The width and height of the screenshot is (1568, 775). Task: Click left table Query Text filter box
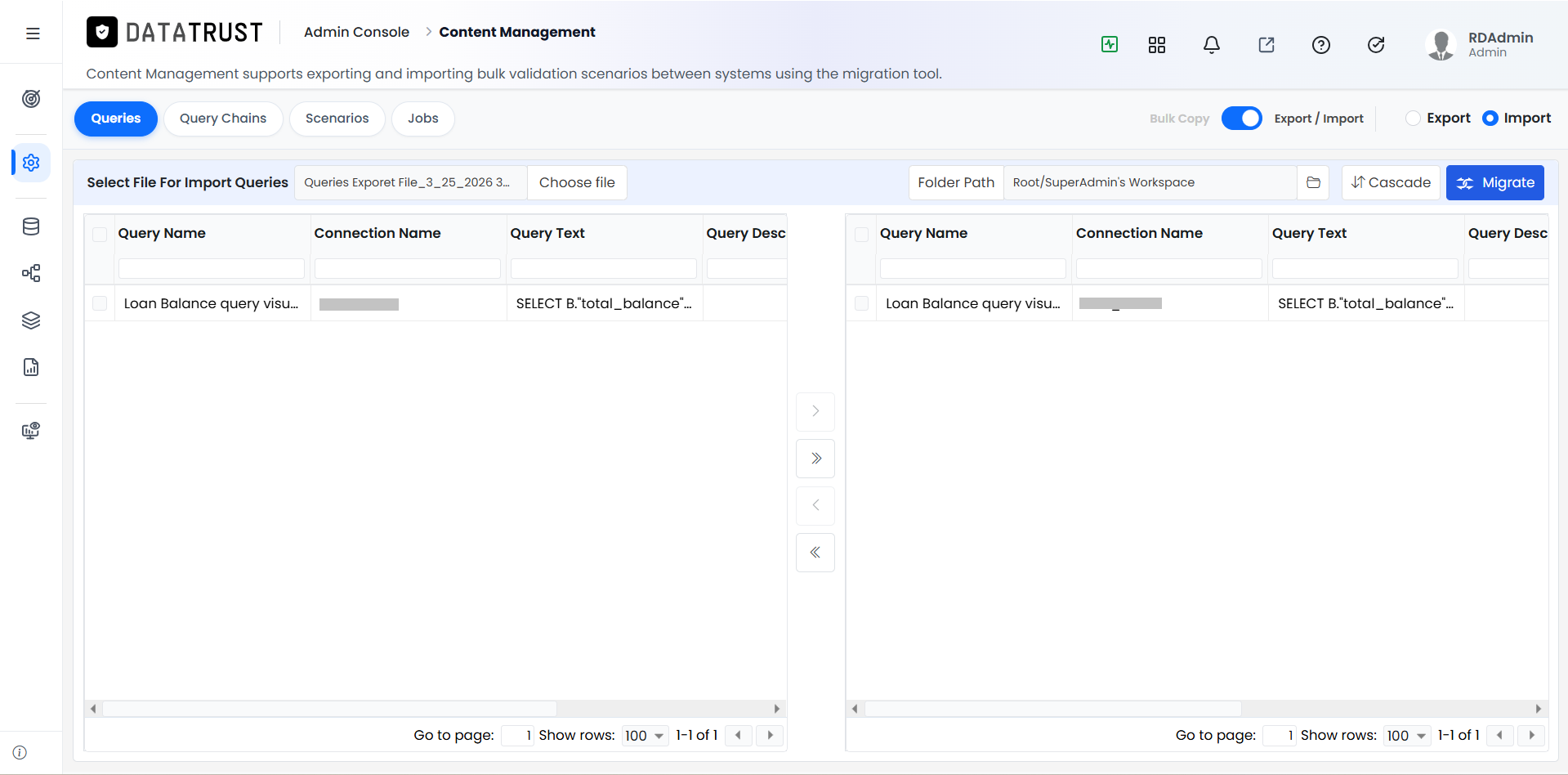point(603,268)
